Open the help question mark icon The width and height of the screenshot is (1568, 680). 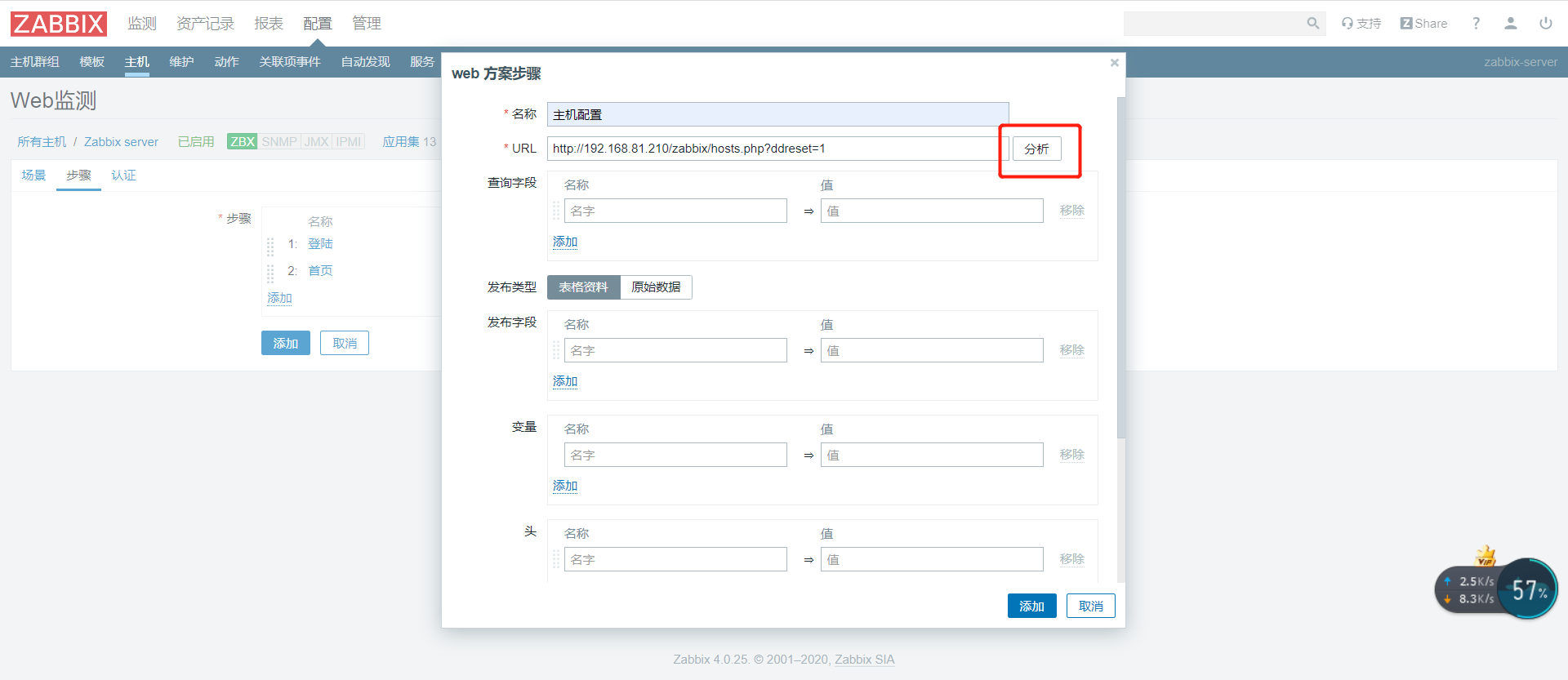point(1476,24)
